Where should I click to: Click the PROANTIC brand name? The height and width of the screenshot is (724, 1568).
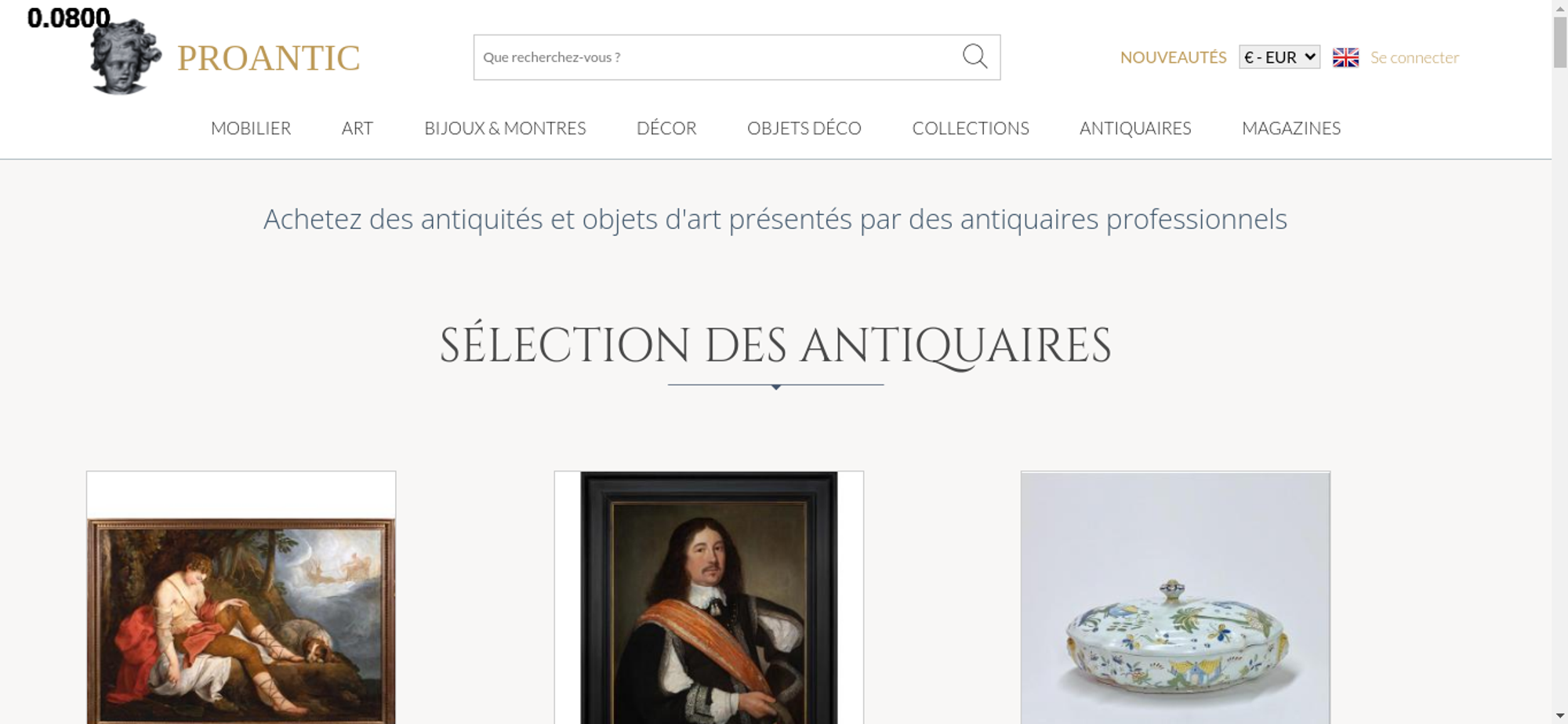[268, 58]
